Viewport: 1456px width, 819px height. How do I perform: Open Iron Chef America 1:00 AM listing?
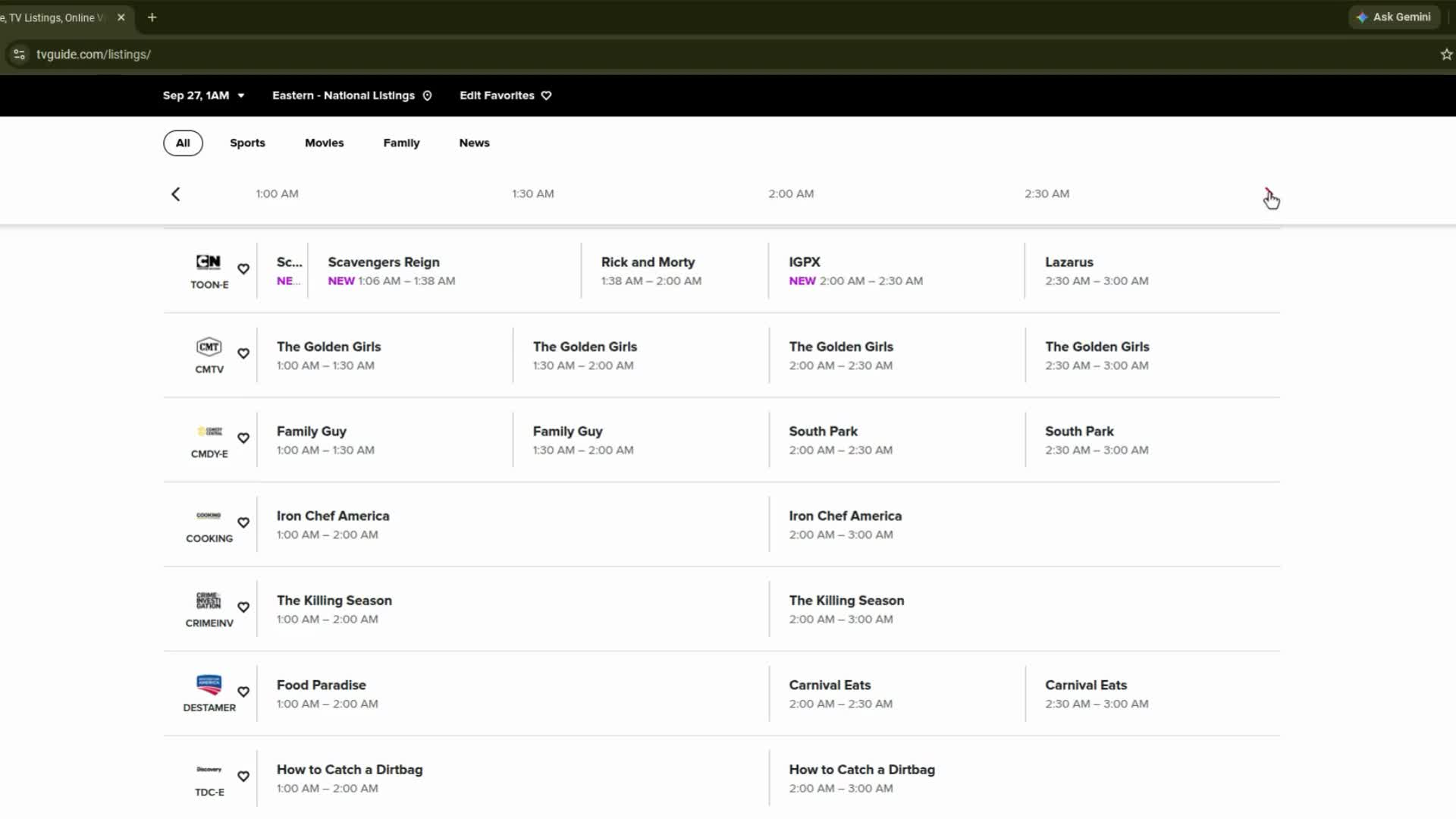513,524
